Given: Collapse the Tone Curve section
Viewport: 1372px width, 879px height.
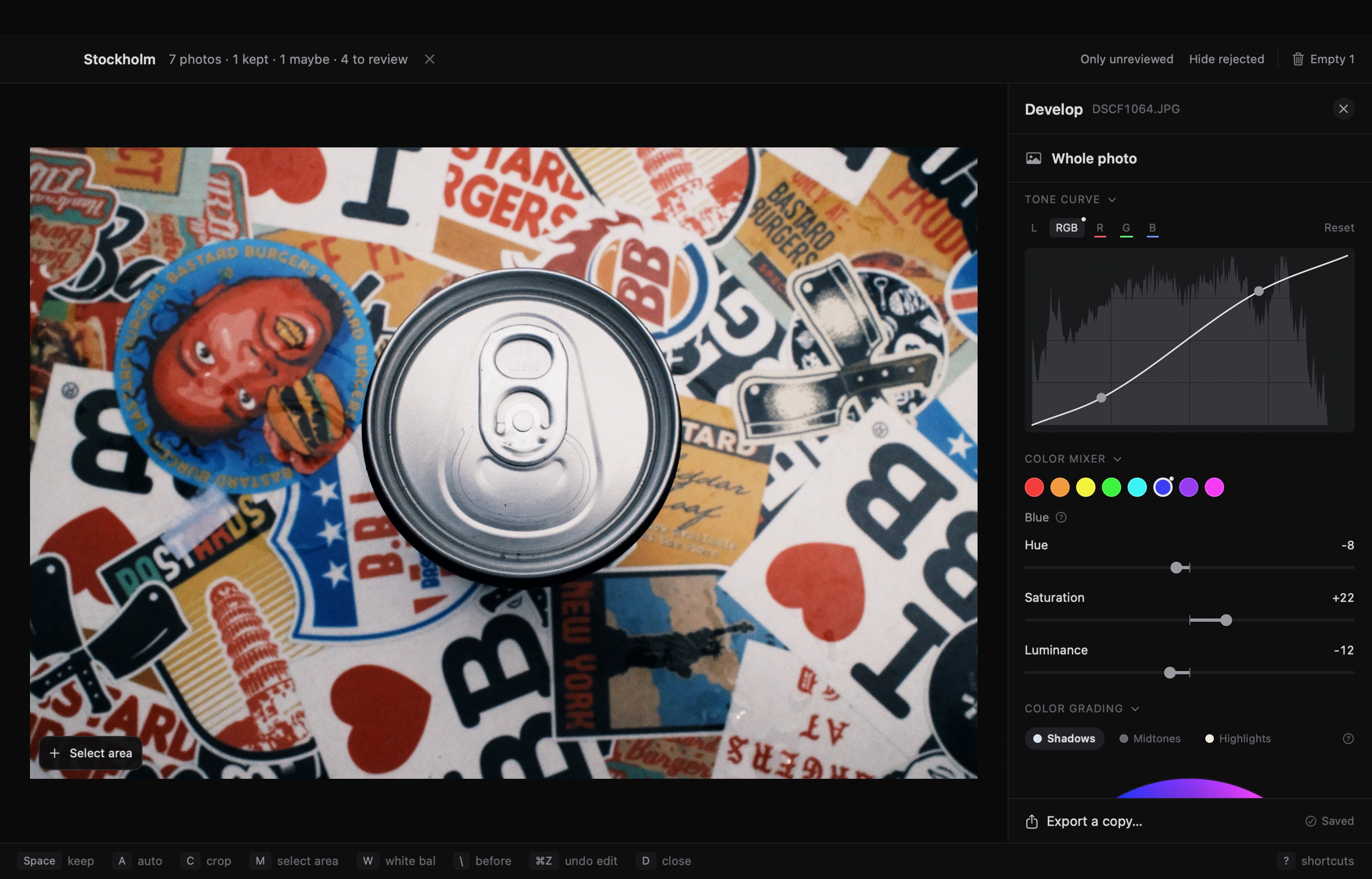Looking at the screenshot, I should coord(1070,200).
